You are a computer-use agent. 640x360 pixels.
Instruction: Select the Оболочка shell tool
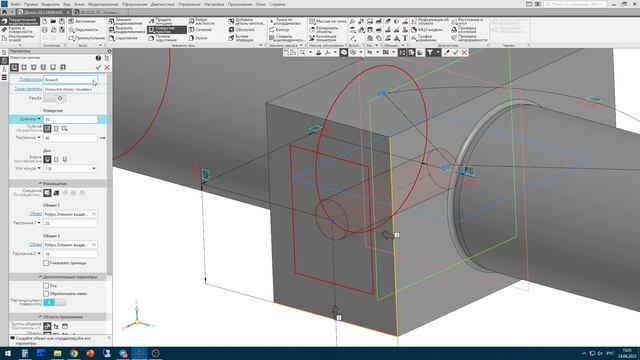tap(241, 30)
